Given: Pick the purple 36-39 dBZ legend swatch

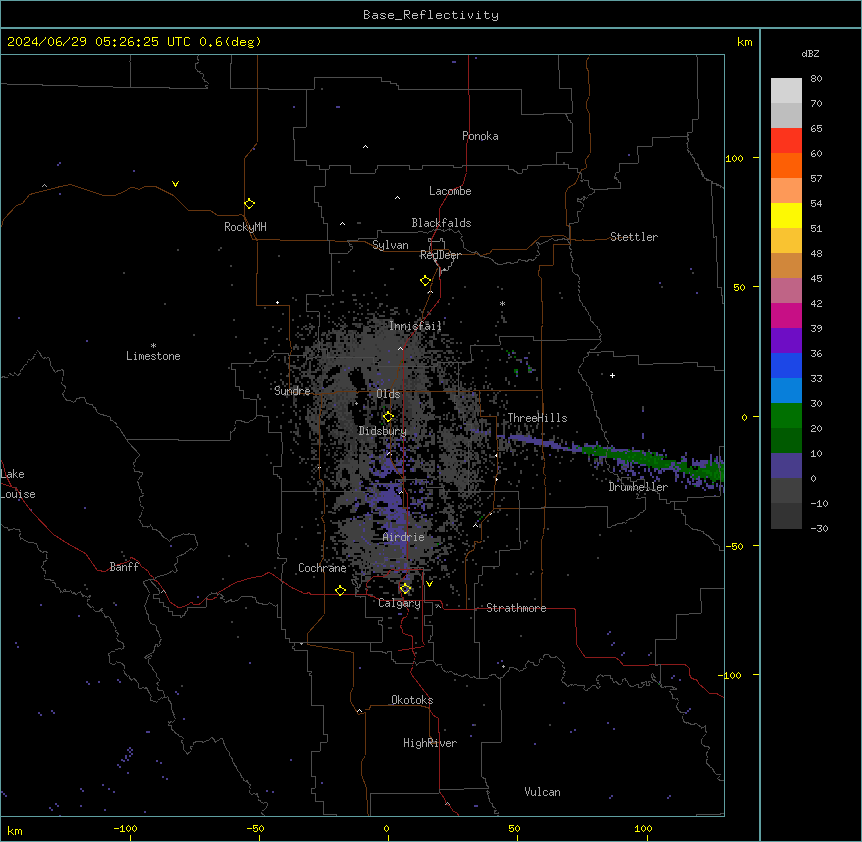Looking at the screenshot, I should 786,341.
